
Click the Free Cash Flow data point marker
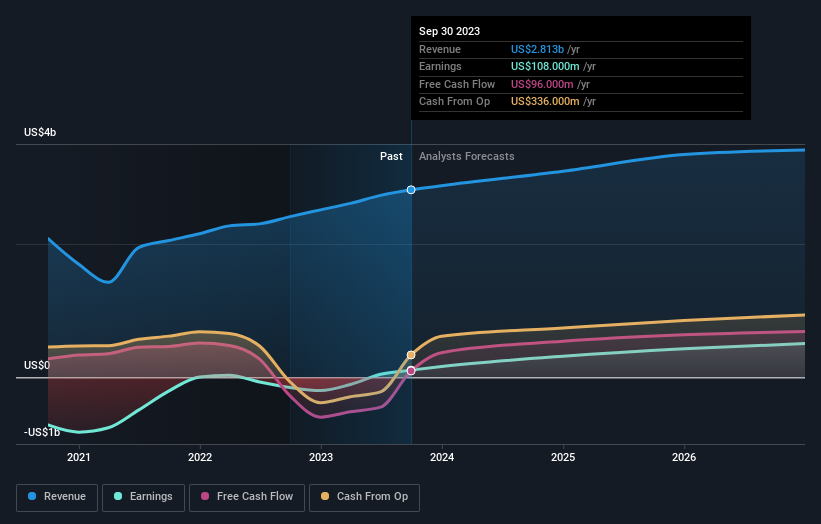pyautogui.click(x=411, y=371)
